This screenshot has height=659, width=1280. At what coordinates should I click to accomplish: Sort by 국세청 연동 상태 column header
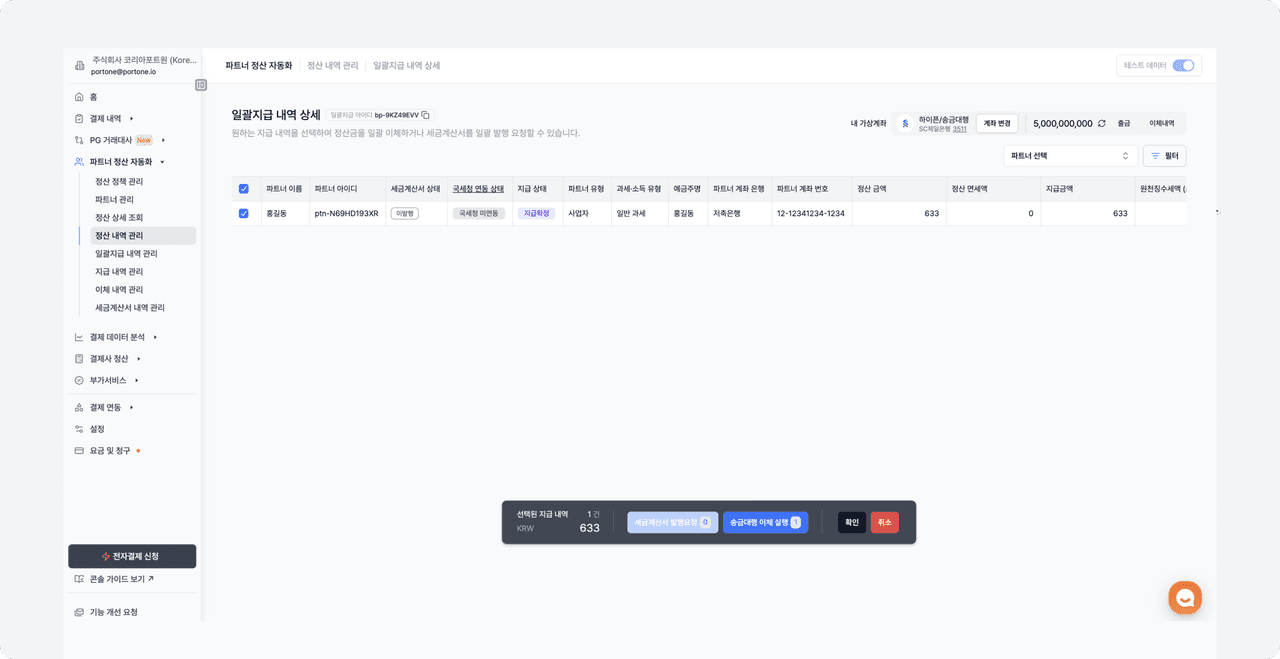click(478, 189)
